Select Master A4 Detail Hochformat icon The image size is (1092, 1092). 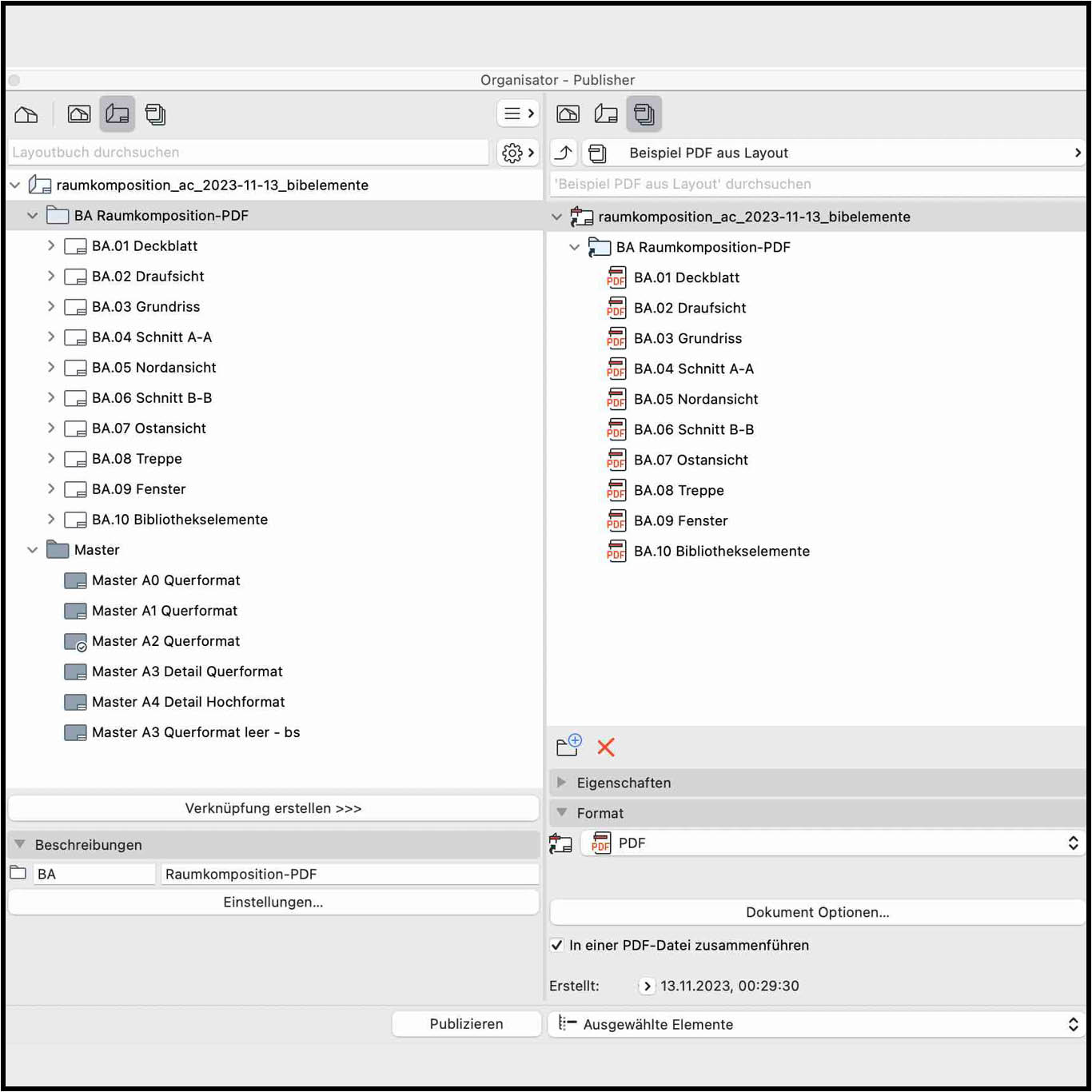(x=75, y=702)
